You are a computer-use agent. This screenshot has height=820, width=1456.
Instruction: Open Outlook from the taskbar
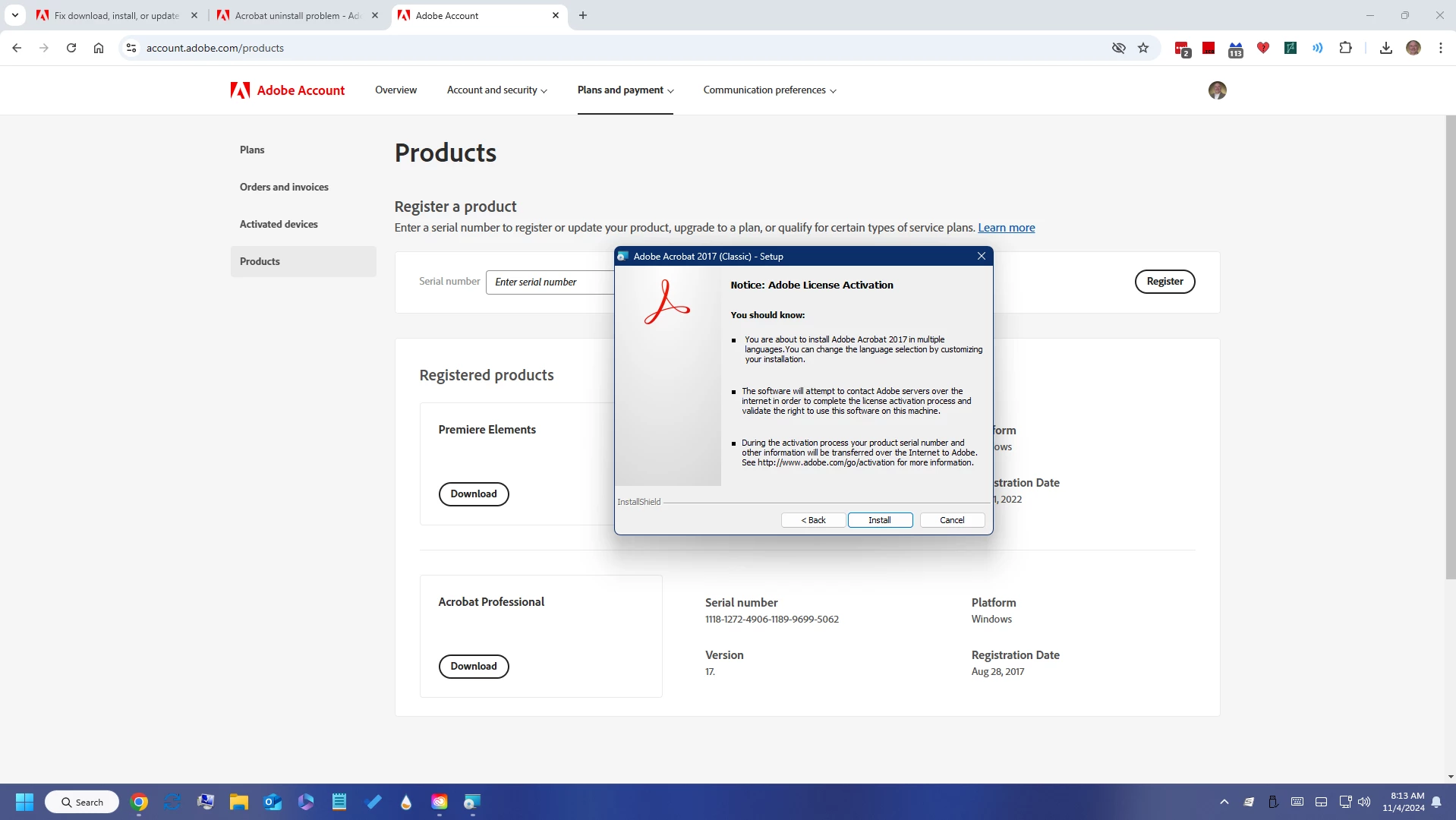coord(273,802)
